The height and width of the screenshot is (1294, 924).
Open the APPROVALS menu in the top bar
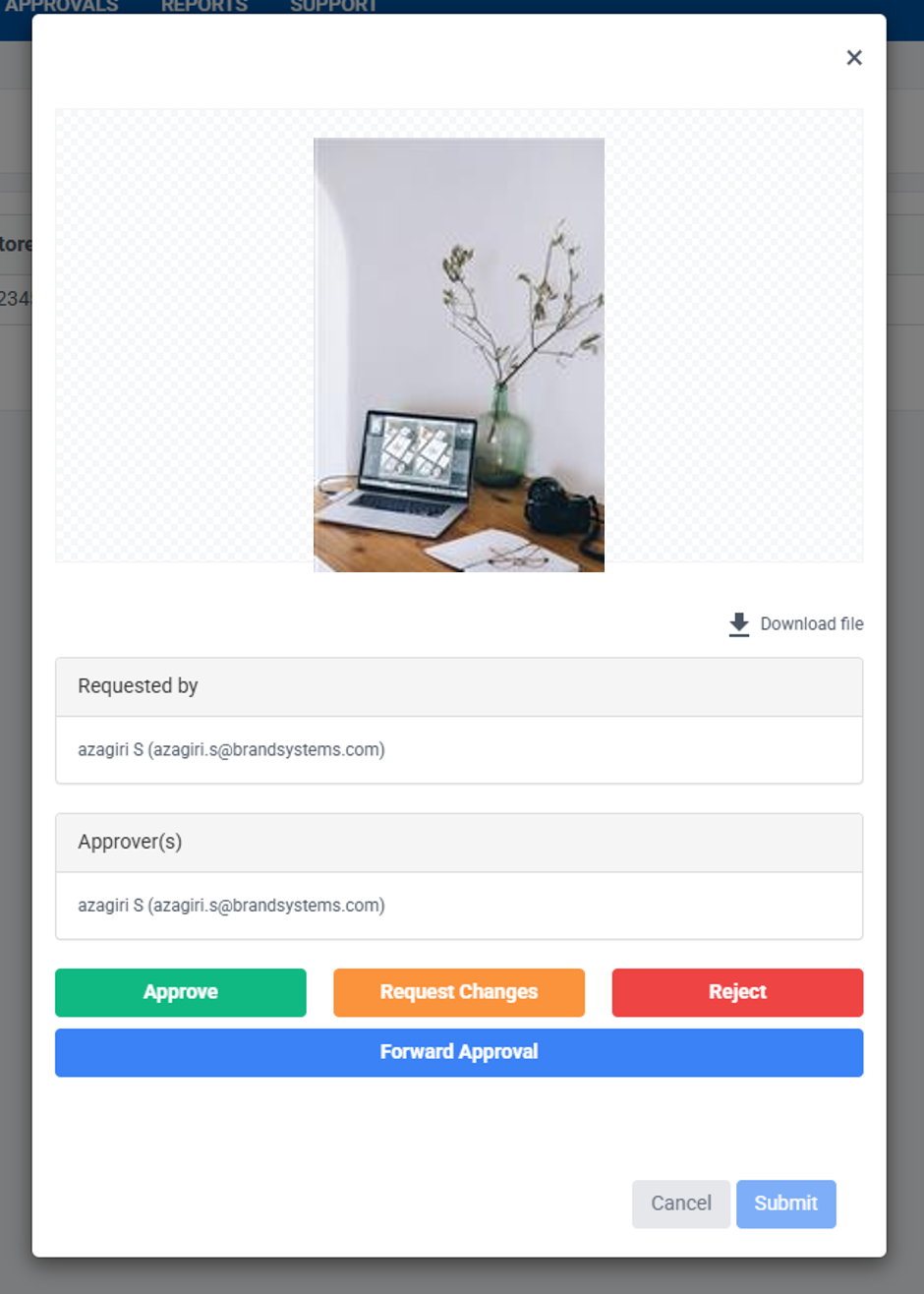click(x=61, y=7)
